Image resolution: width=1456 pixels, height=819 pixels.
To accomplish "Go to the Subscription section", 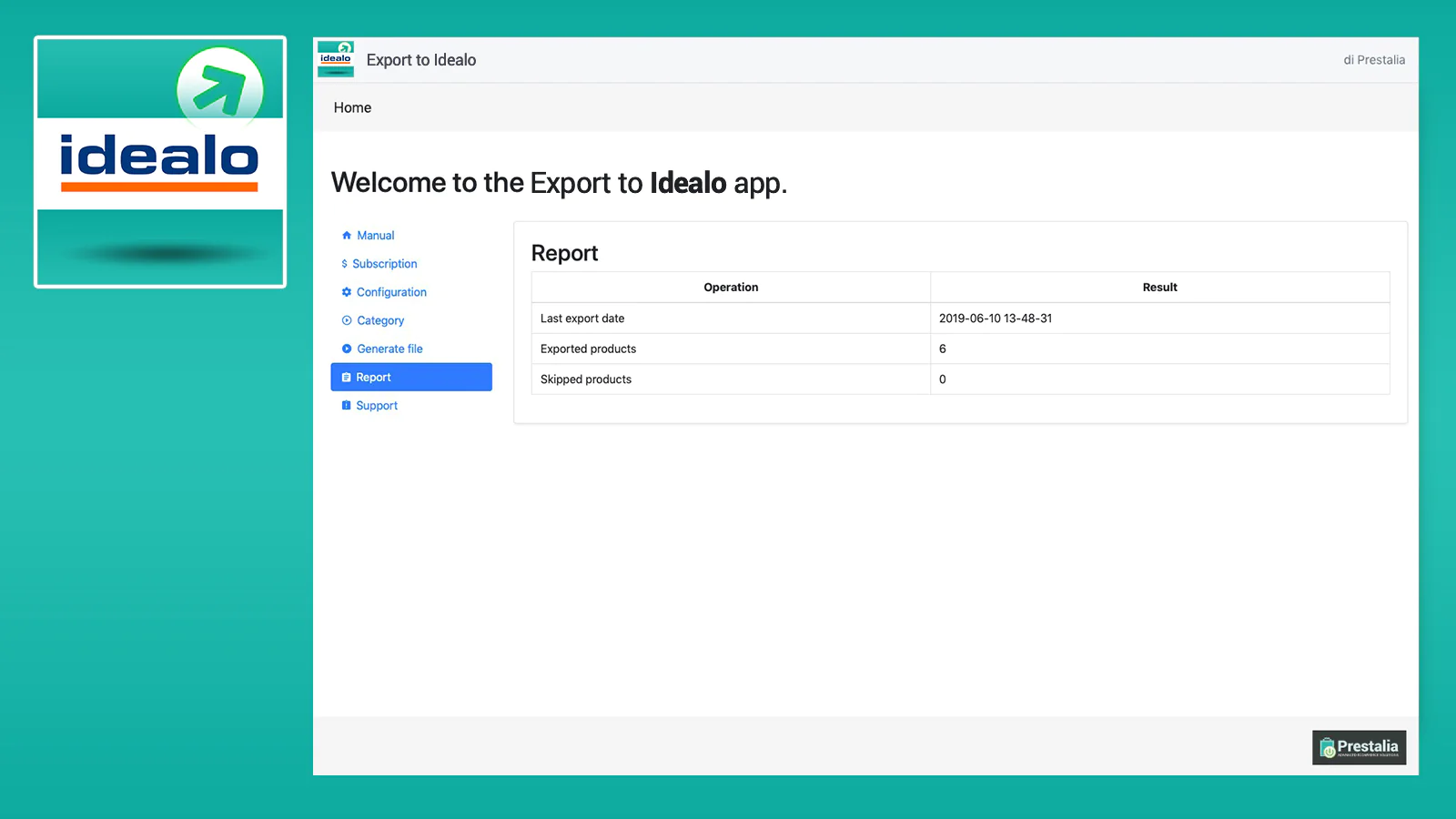I will 384,264.
